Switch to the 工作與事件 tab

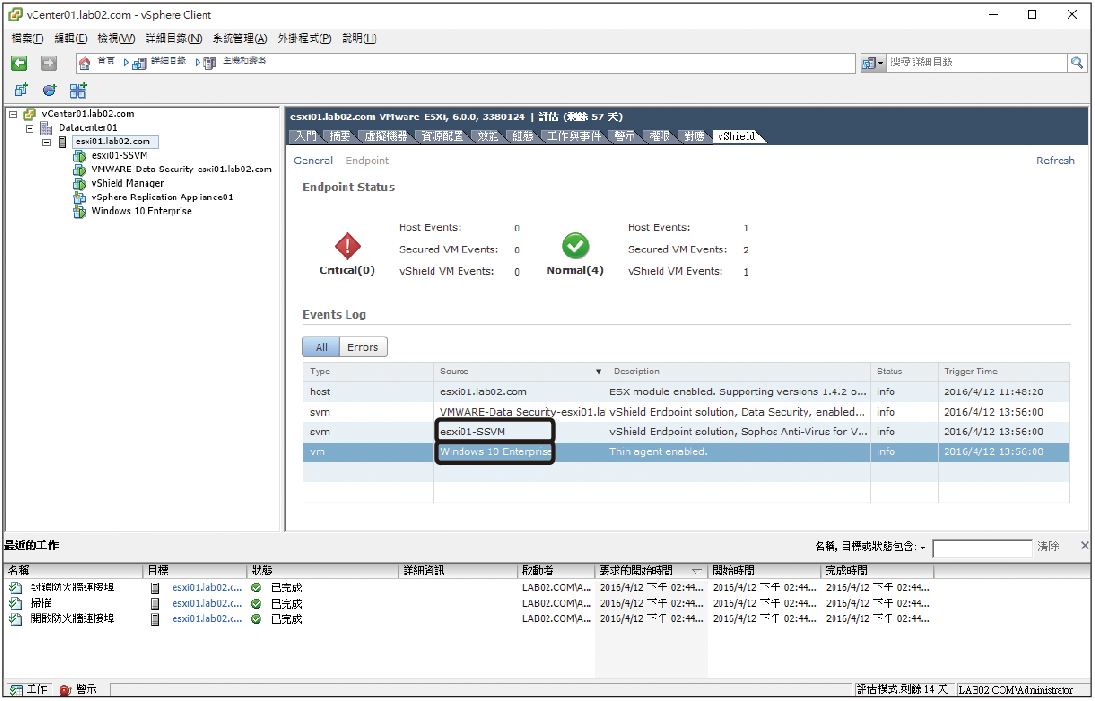[574, 136]
